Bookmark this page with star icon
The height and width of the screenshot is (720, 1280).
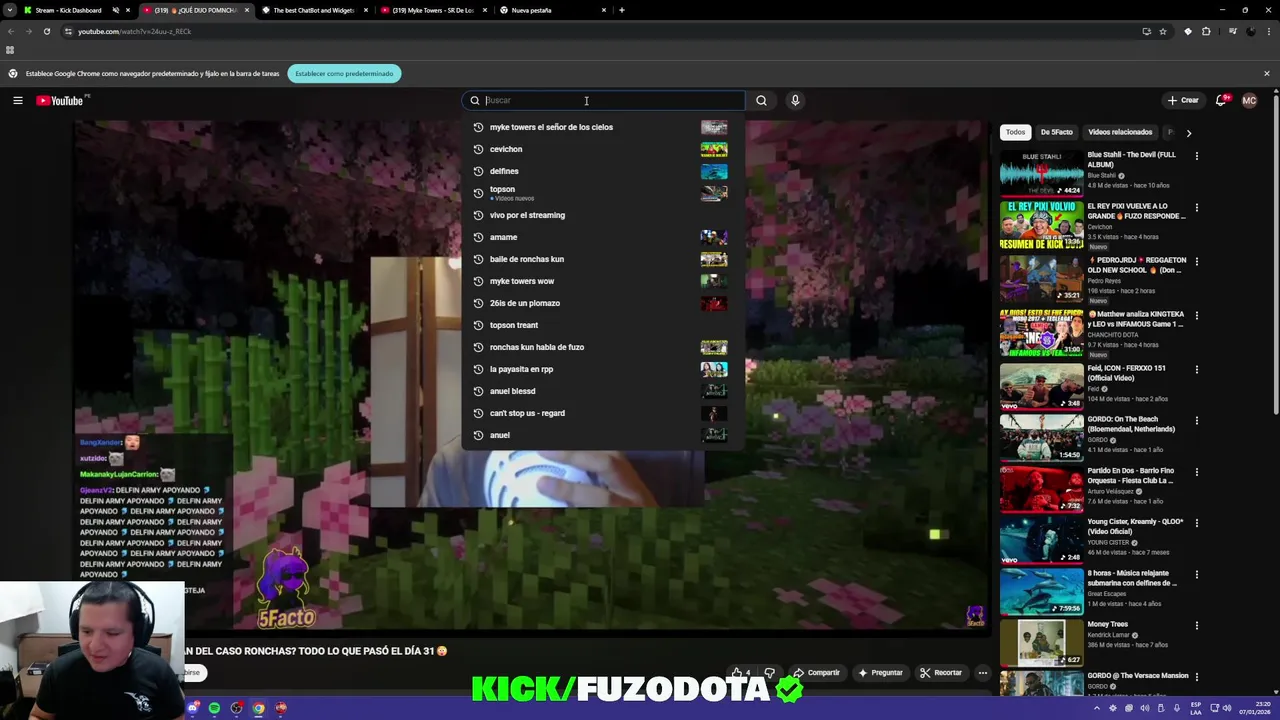[x=1163, y=31]
